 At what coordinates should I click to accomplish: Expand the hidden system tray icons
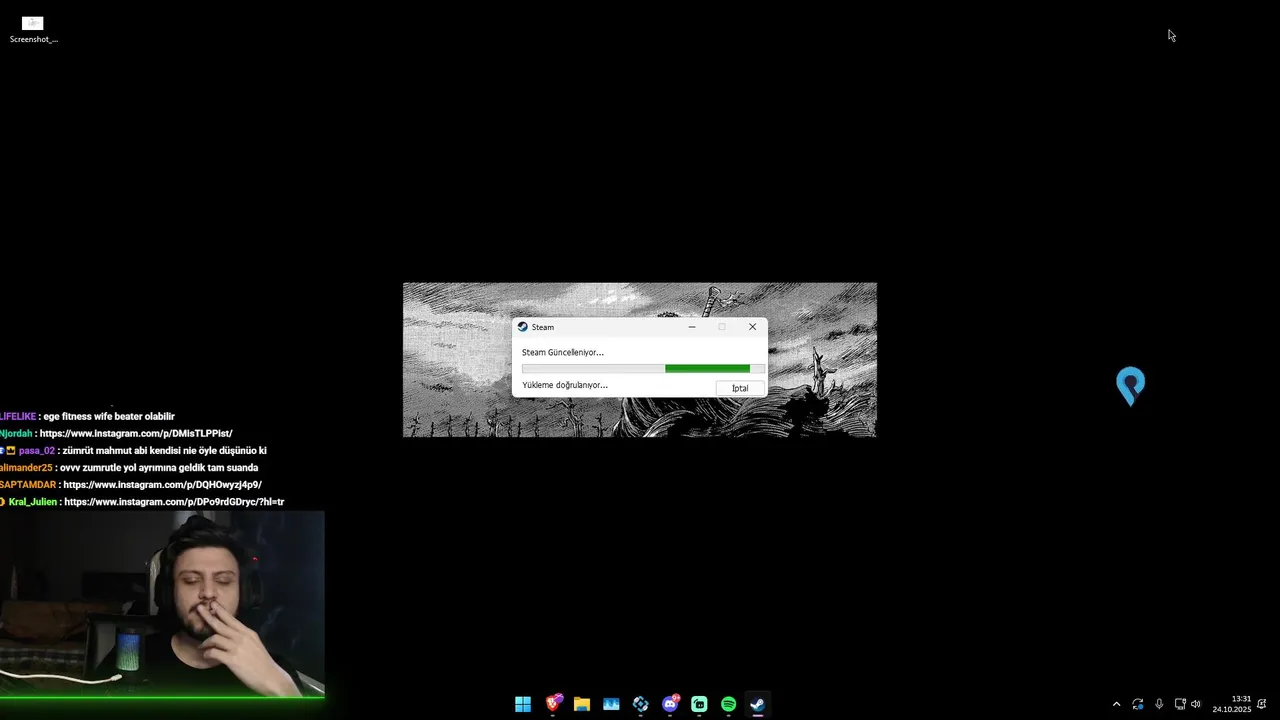1116,704
